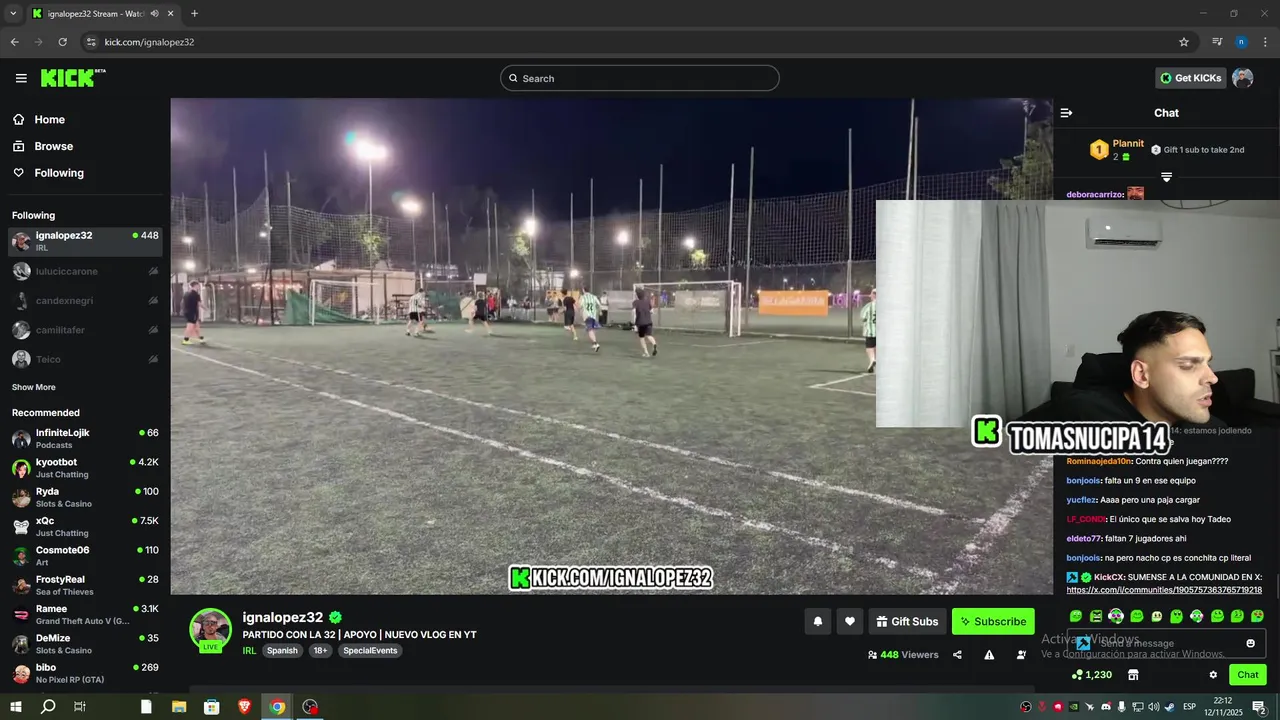Open the Windows Start menu
Screen dimensions: 1280x720
[x=15, y=706]
